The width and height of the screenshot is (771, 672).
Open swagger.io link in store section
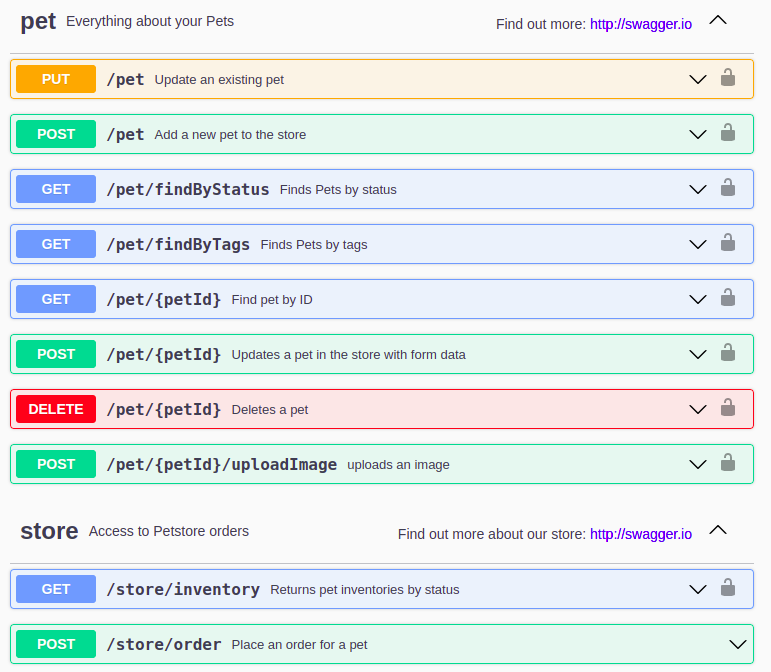click(x=640, y=534)
